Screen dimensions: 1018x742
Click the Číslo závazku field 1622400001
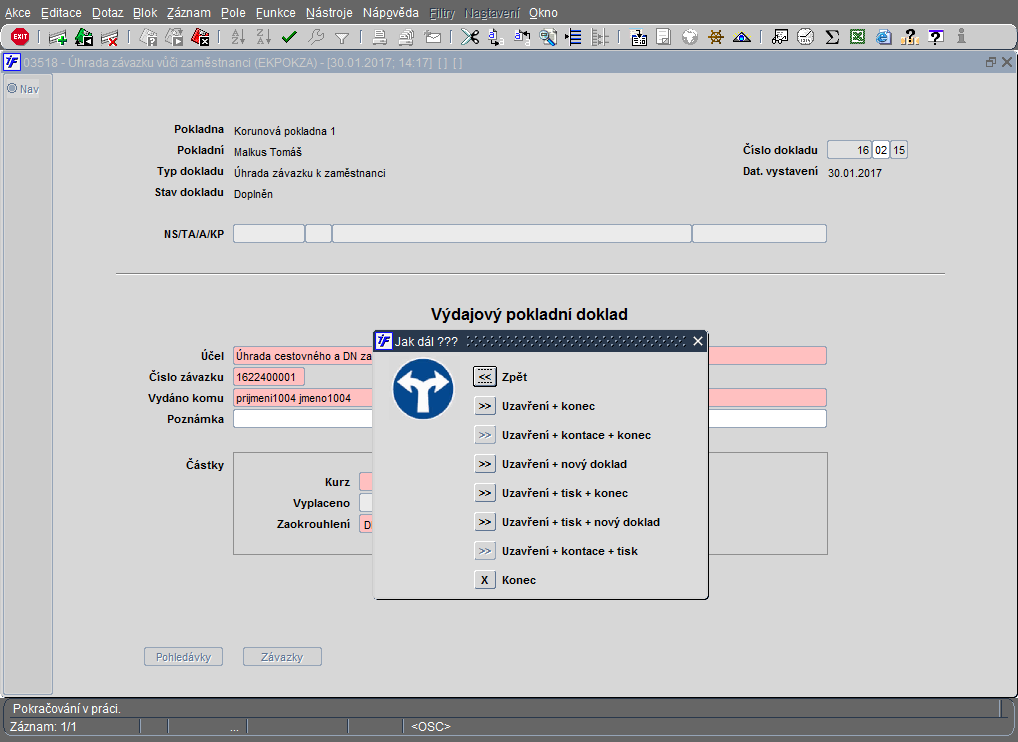point(269,377)
